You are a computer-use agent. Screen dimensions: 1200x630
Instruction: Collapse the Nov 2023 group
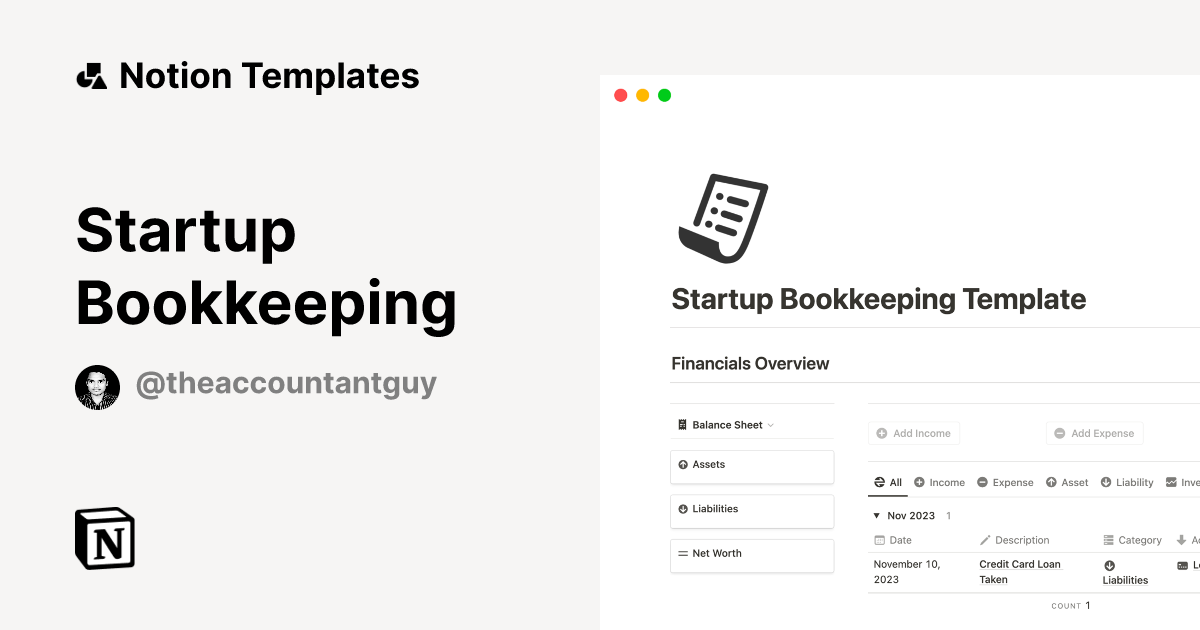coord(877,515)
